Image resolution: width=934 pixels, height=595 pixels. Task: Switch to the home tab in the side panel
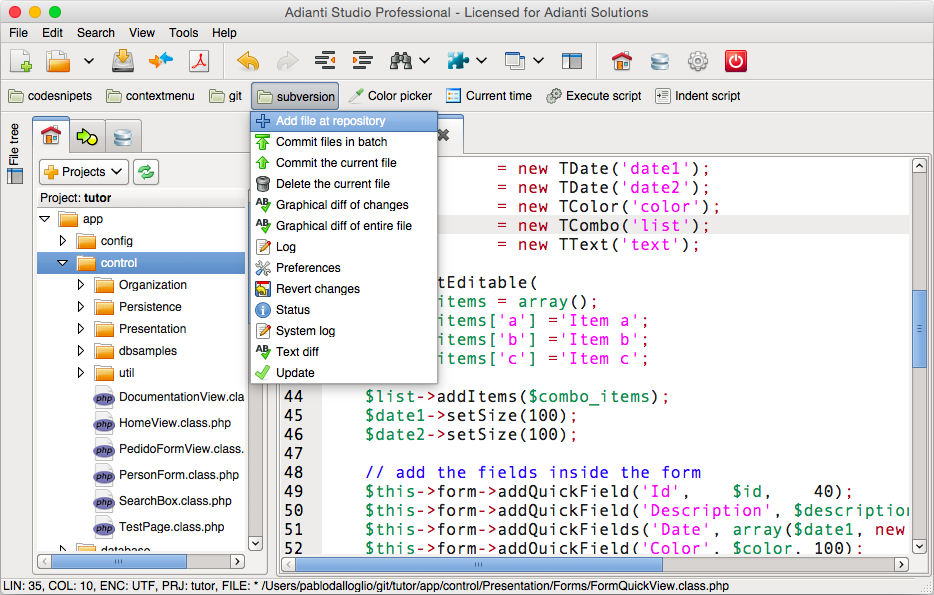(x=51, y=136)
